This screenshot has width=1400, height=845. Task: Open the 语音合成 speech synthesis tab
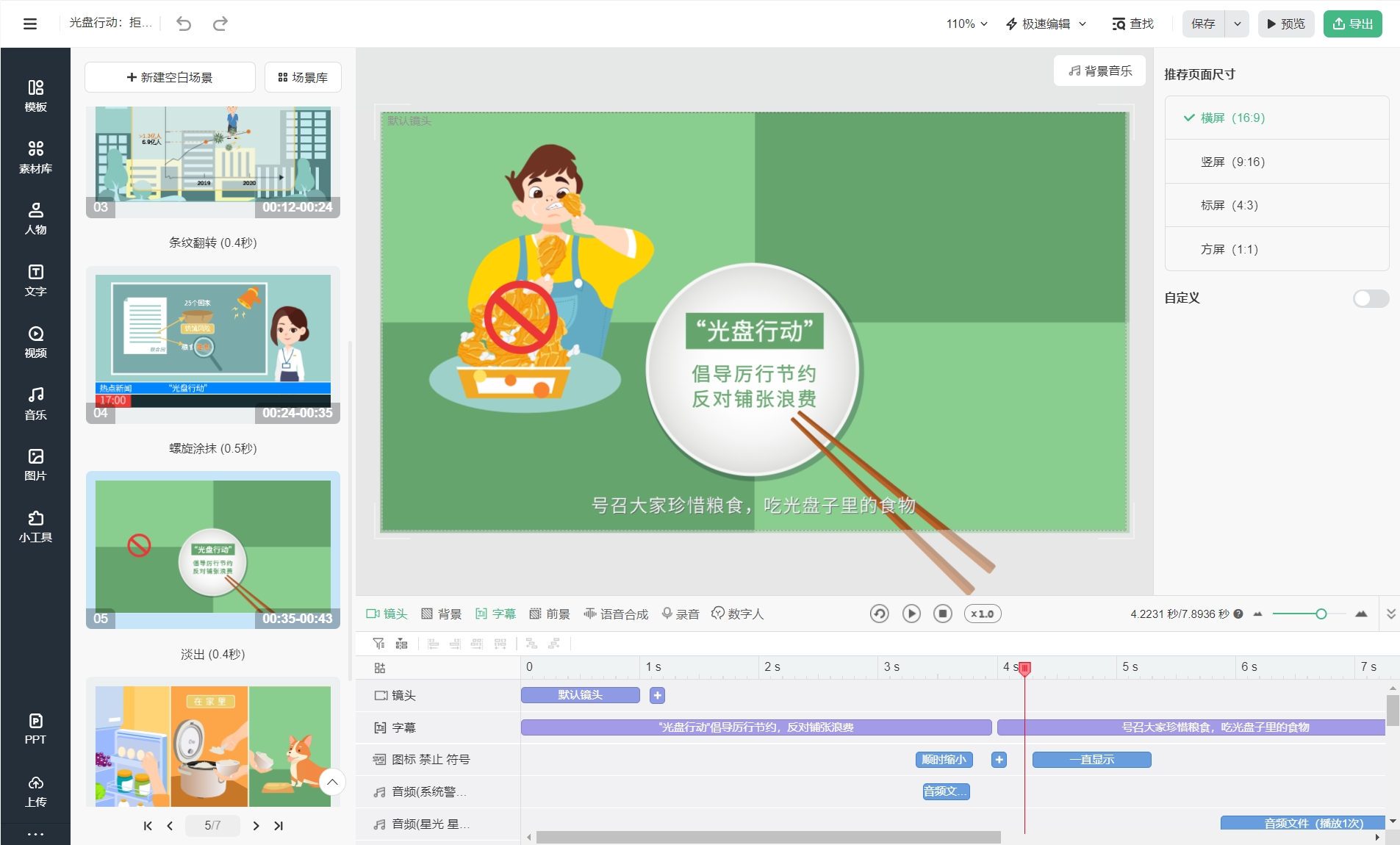616,614
